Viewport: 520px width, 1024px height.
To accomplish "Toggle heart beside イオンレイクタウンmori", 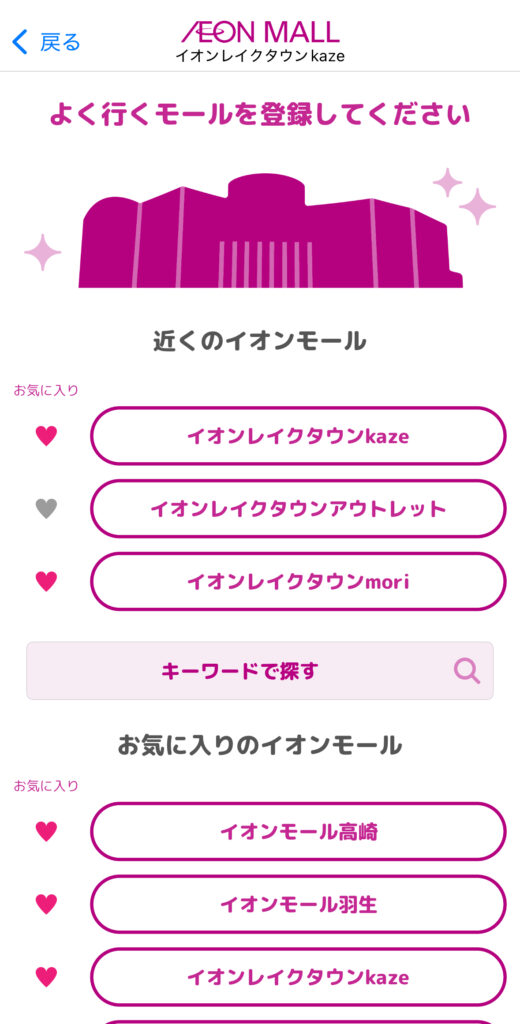I will (x=46, y=581).
